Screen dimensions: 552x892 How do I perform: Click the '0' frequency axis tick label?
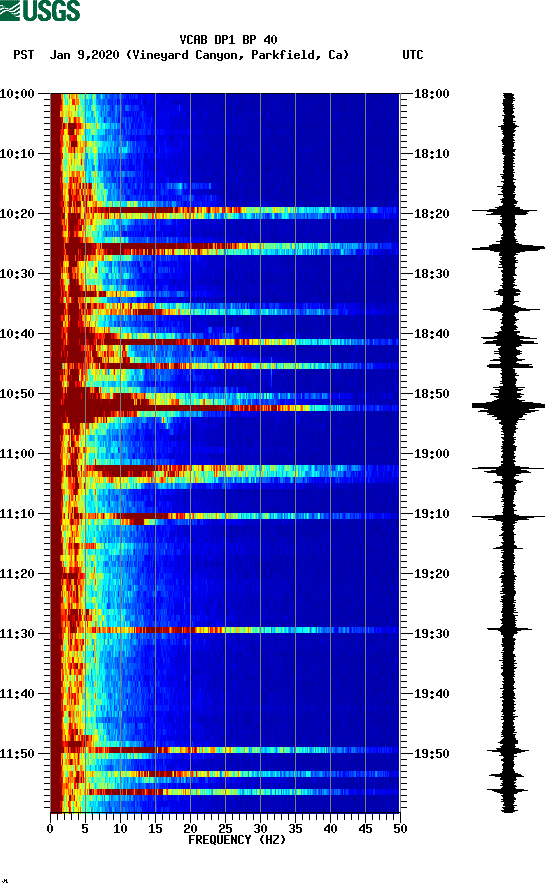pos(50,828)
